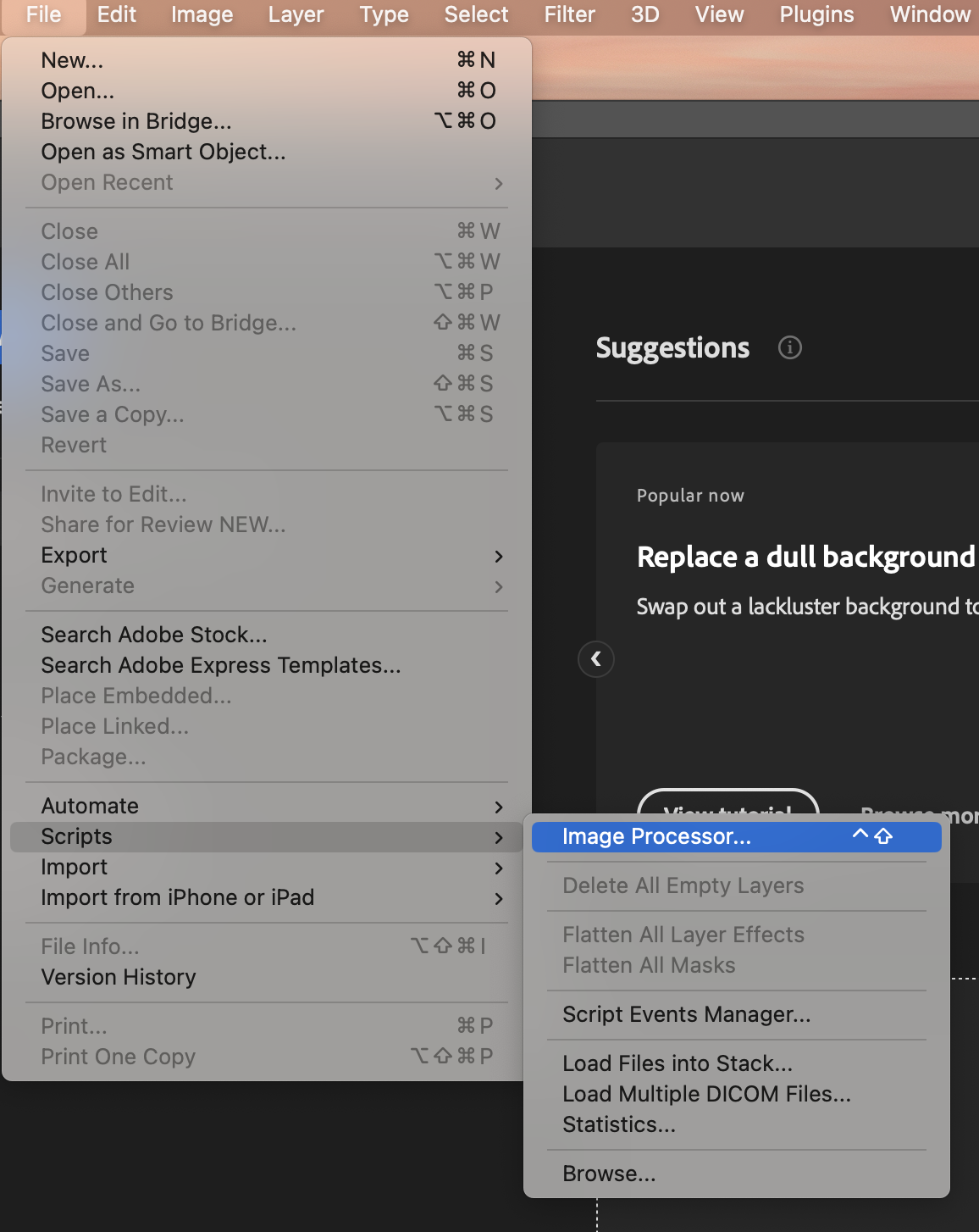This screenshot has width=979, height=1232.
Task: Choose Open as Smart Object...
Action: (163, 152)
